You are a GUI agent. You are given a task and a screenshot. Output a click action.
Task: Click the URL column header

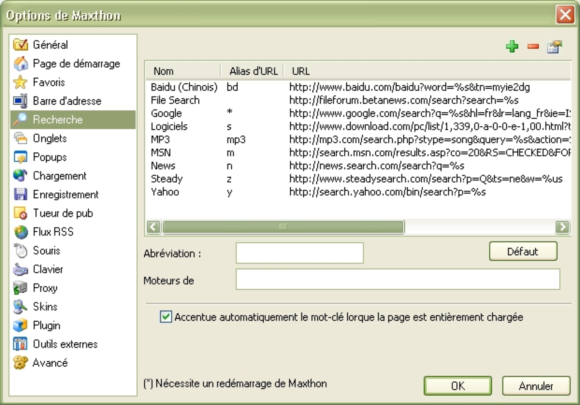pyautogui.click(x=427, y=71)
